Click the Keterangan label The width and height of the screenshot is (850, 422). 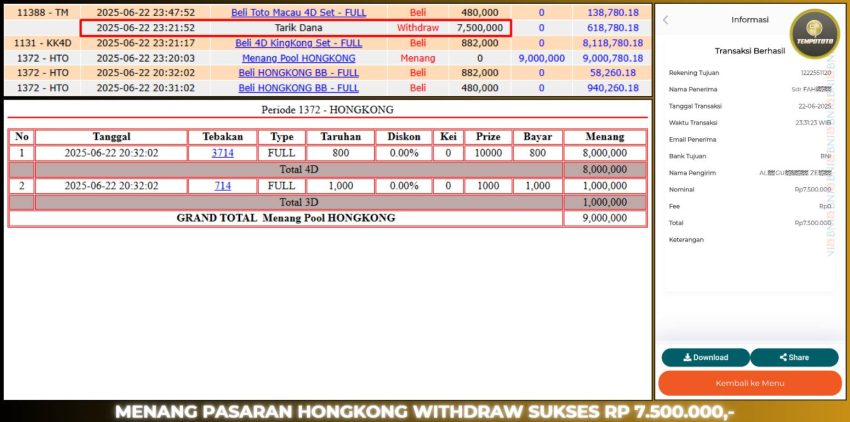686,240
